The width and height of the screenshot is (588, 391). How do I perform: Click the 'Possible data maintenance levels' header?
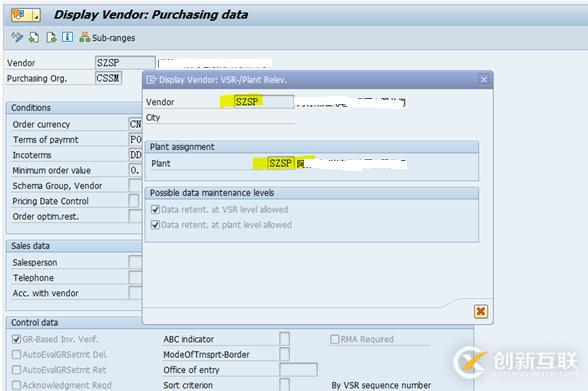tap(212, 193)
